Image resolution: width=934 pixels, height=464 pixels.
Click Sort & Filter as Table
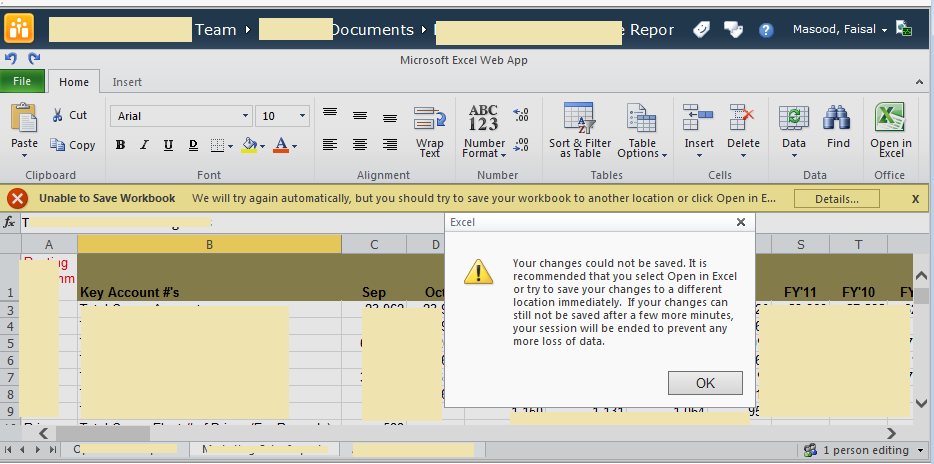pyautogui.click(x=580, y=131)
